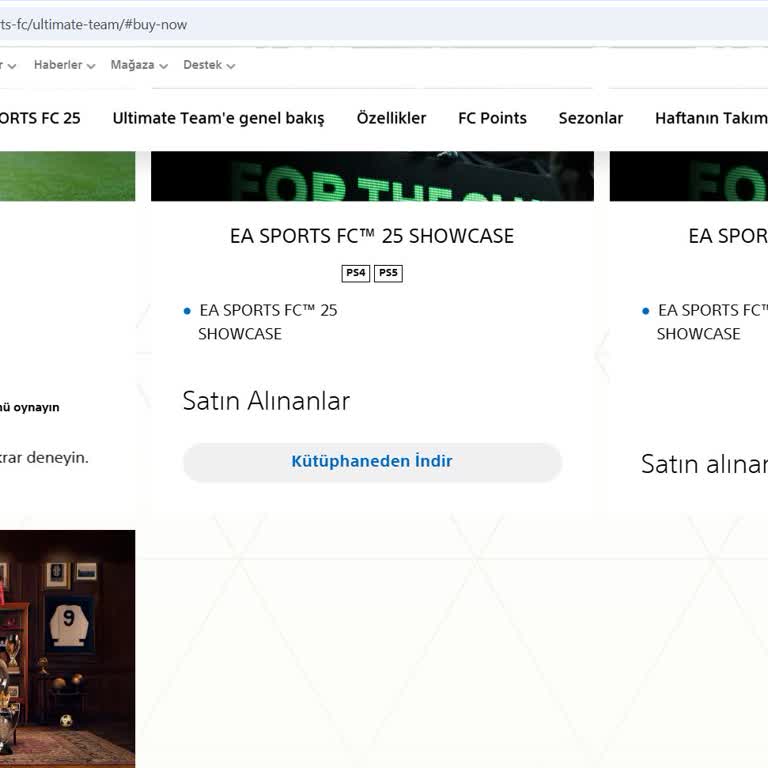
Task: Open the Özellikler tab
Action: 391,118
